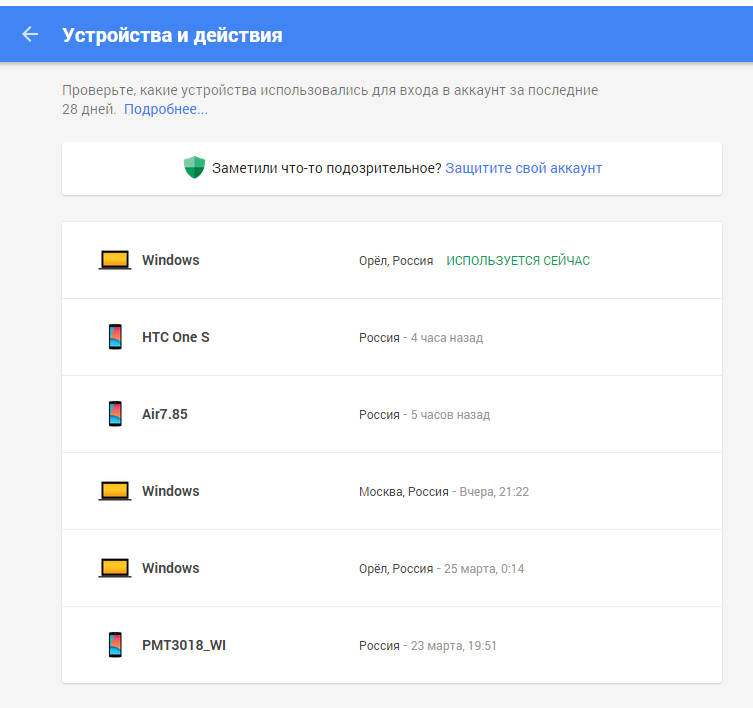Click the ИСПОЛЬЗУЕТСЯ СЕЙЧАС status label
Viewport: 753px width, 708px height.
518,260
